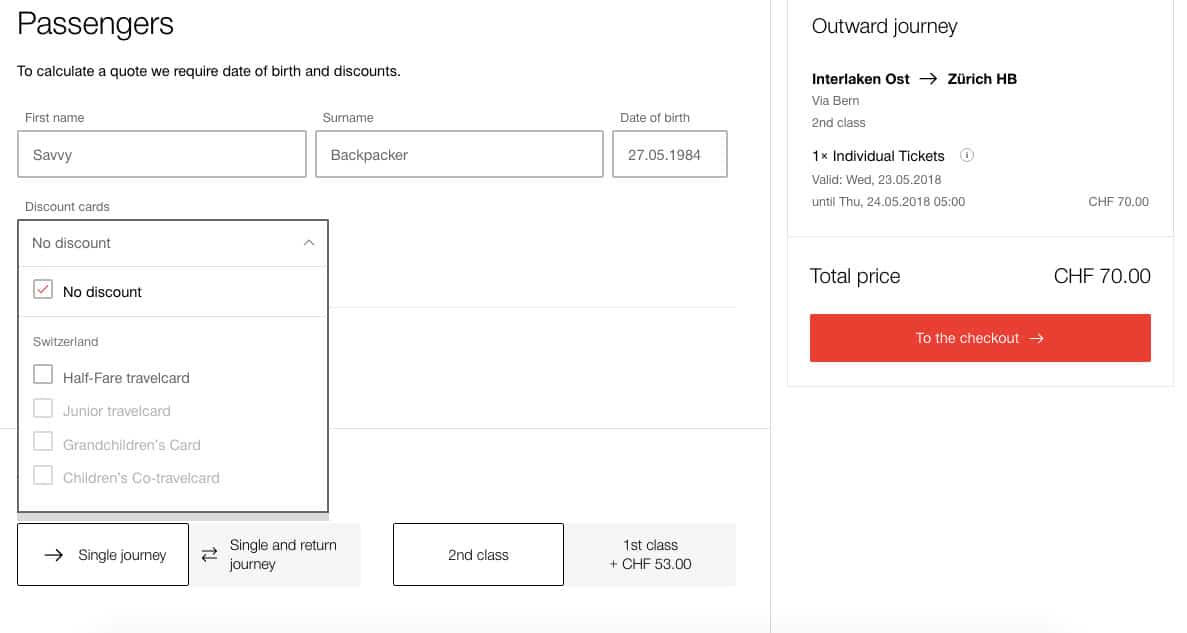The width and height of the screenshot is (1187, 633).
Task: Click the dropdown list bottom scrollbar
Action: (173, 517)
